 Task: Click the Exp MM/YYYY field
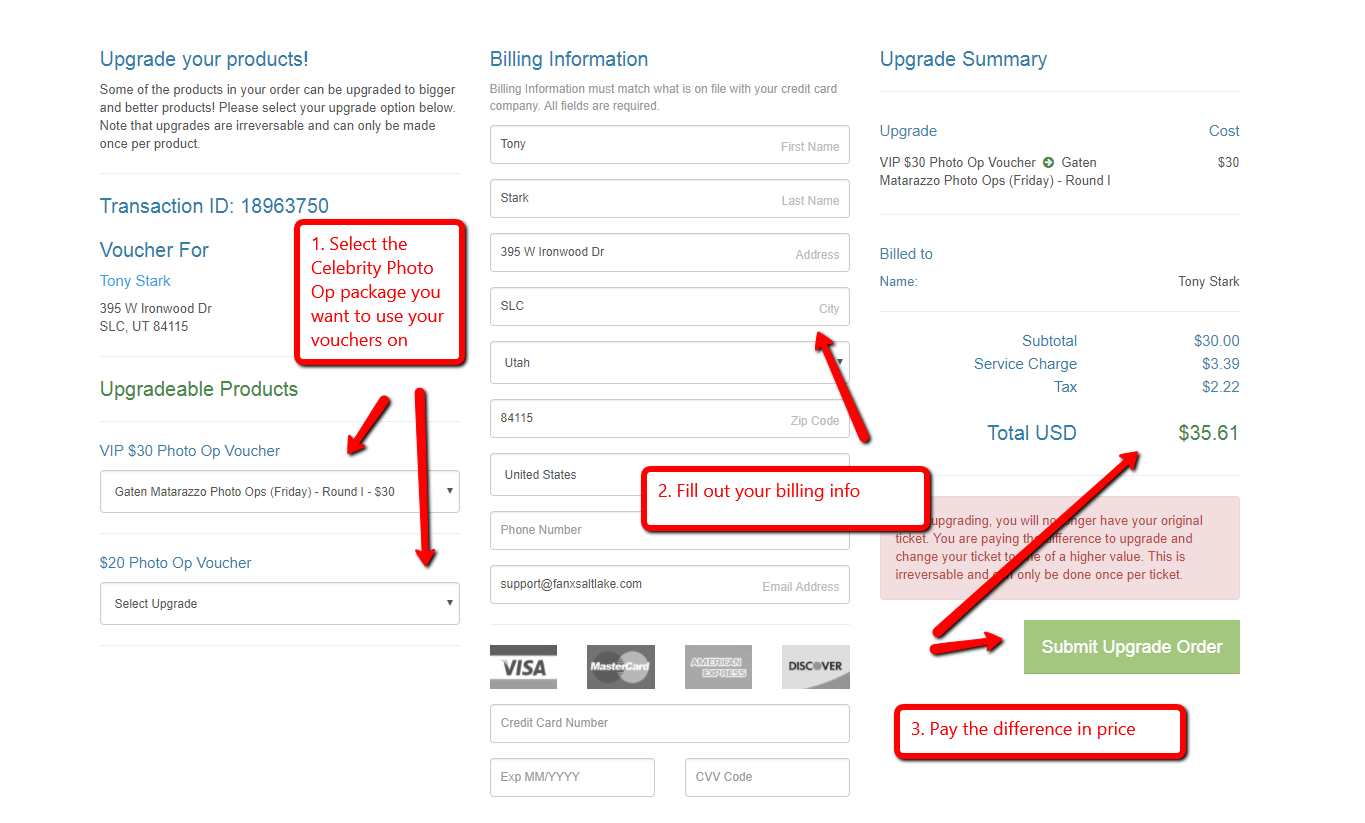[x=572, y=777]
